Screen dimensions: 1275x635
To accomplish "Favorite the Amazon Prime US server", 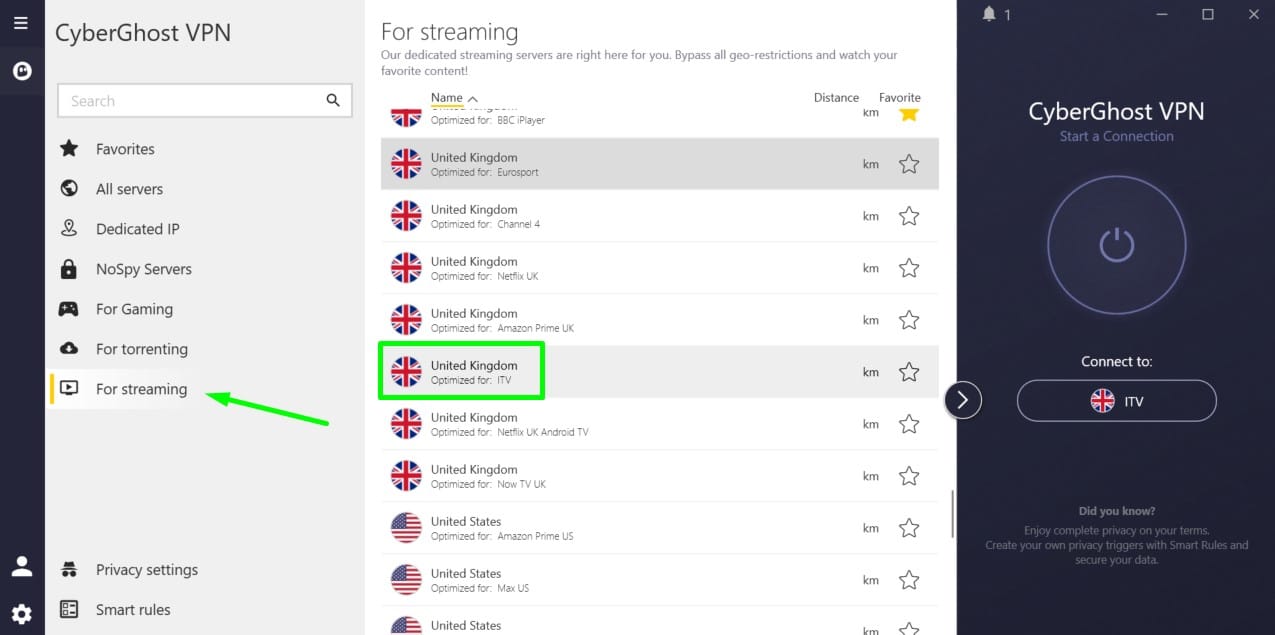I will pyautogui.click(x=908, y=528).
